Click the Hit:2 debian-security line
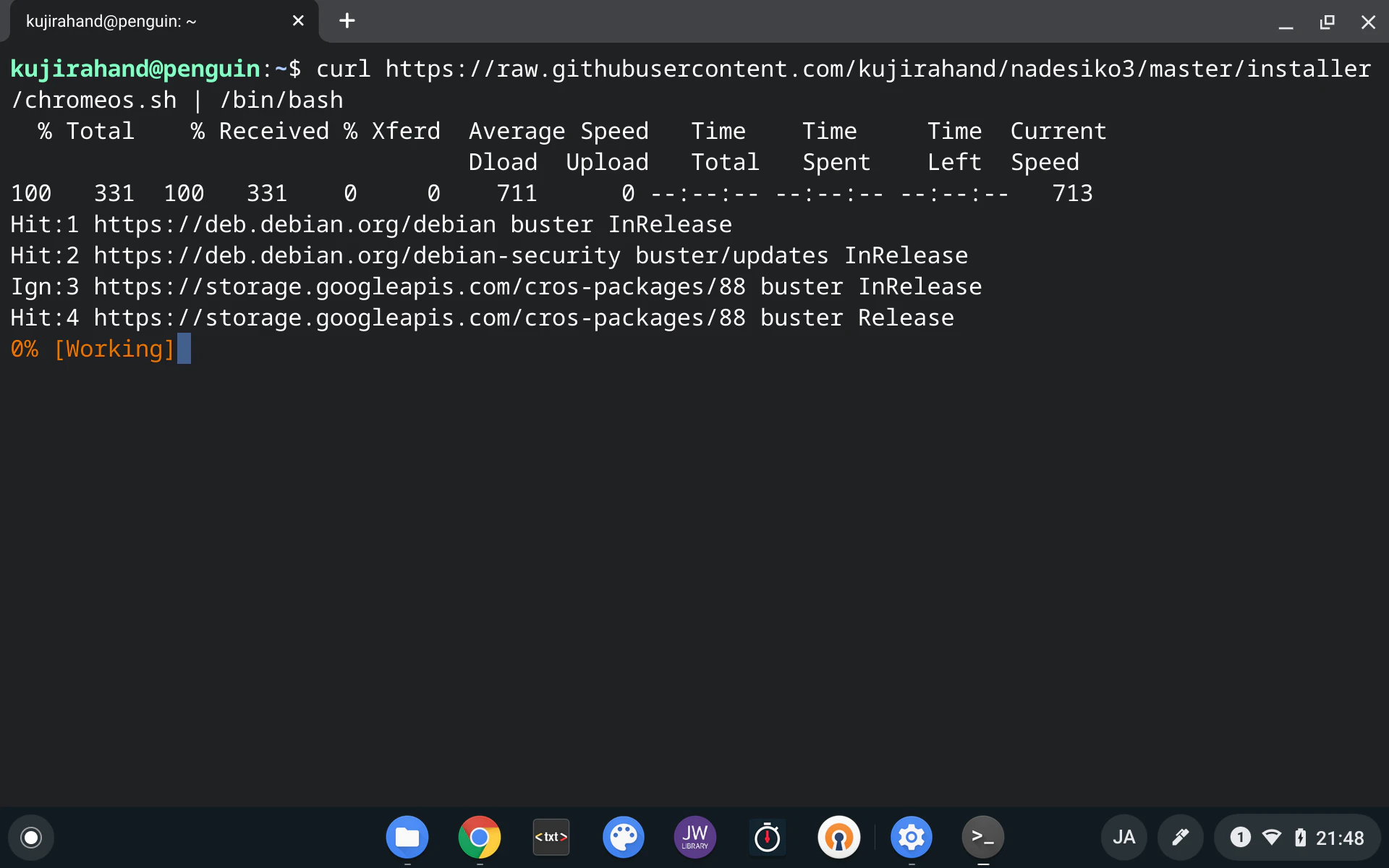 (x=489, y=255)
